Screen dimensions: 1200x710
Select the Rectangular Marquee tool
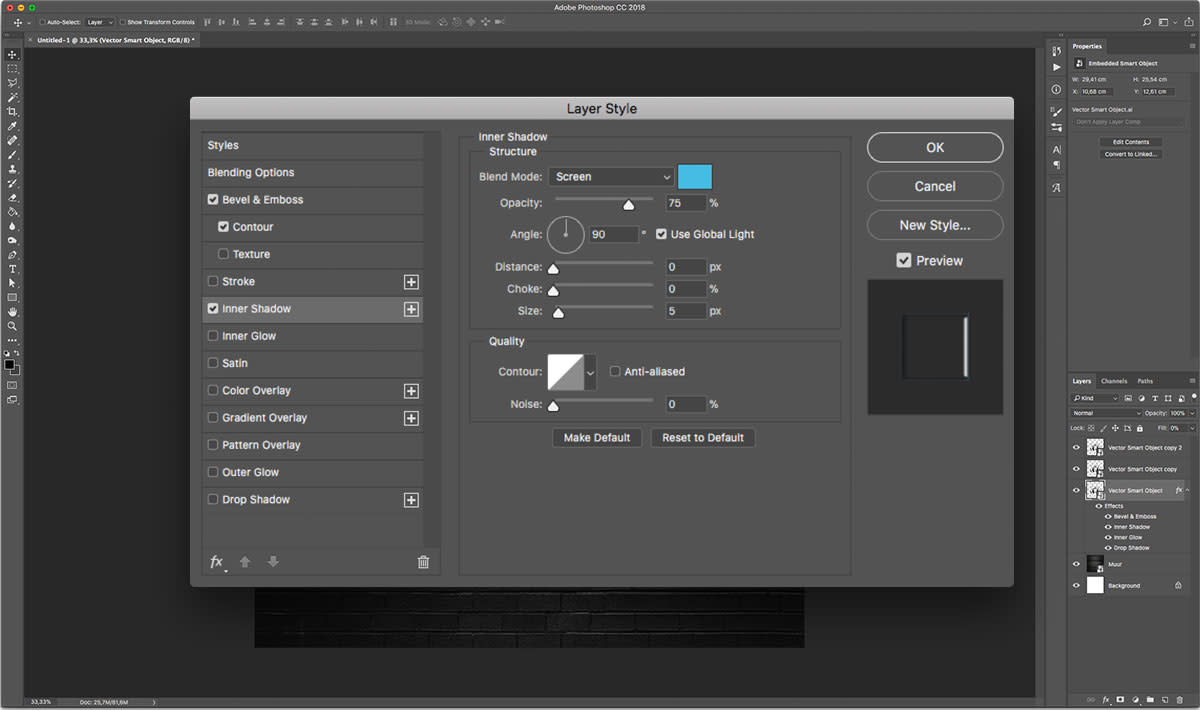click(12, 69)
